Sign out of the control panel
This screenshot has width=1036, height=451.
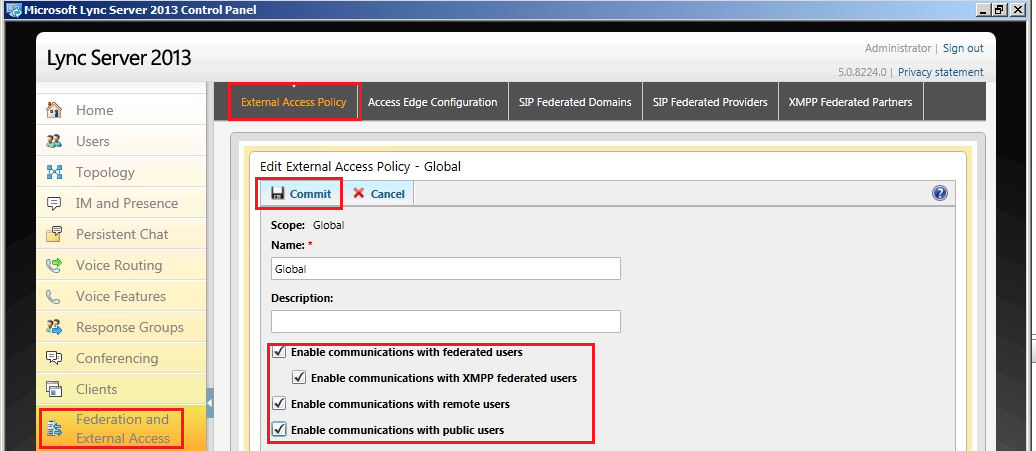click(x=963, y=48)
